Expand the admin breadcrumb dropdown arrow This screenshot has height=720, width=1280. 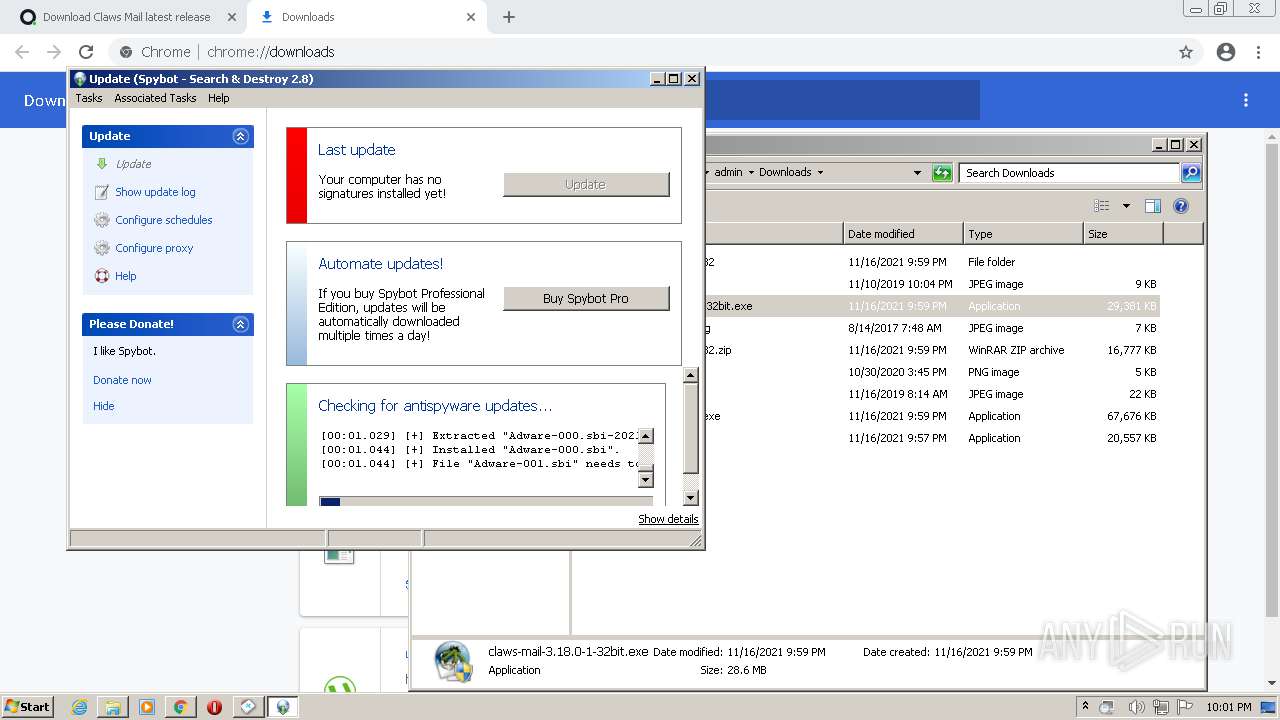tap(751, 173)
